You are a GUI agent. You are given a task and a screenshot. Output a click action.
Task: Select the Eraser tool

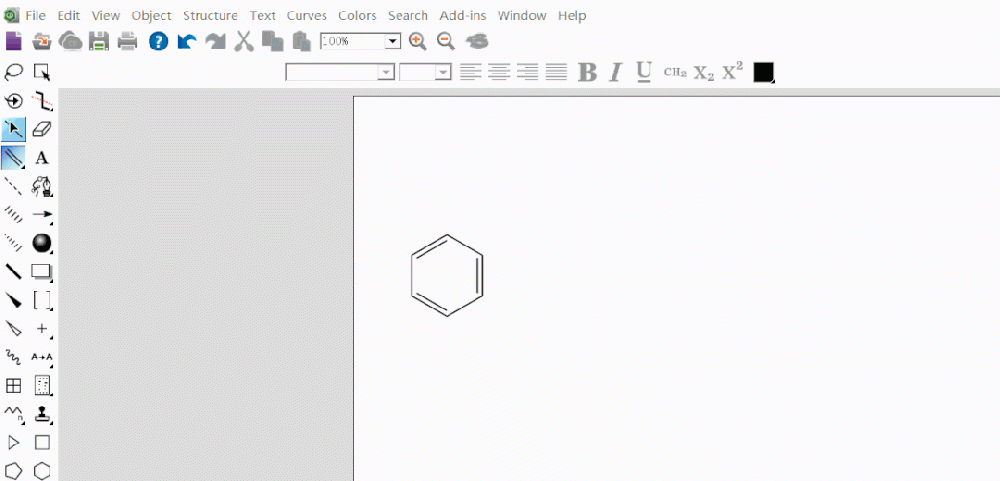[x=42, y=130]
